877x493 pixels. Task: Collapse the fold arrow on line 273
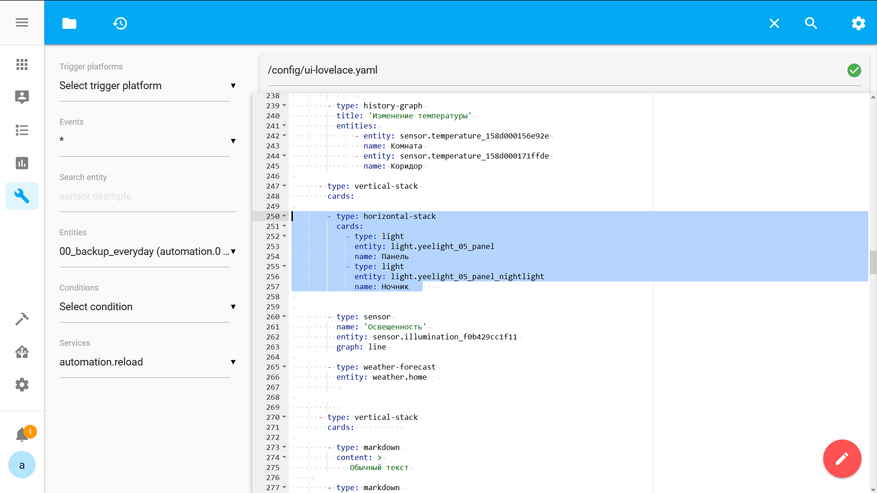tap(284, 447)
